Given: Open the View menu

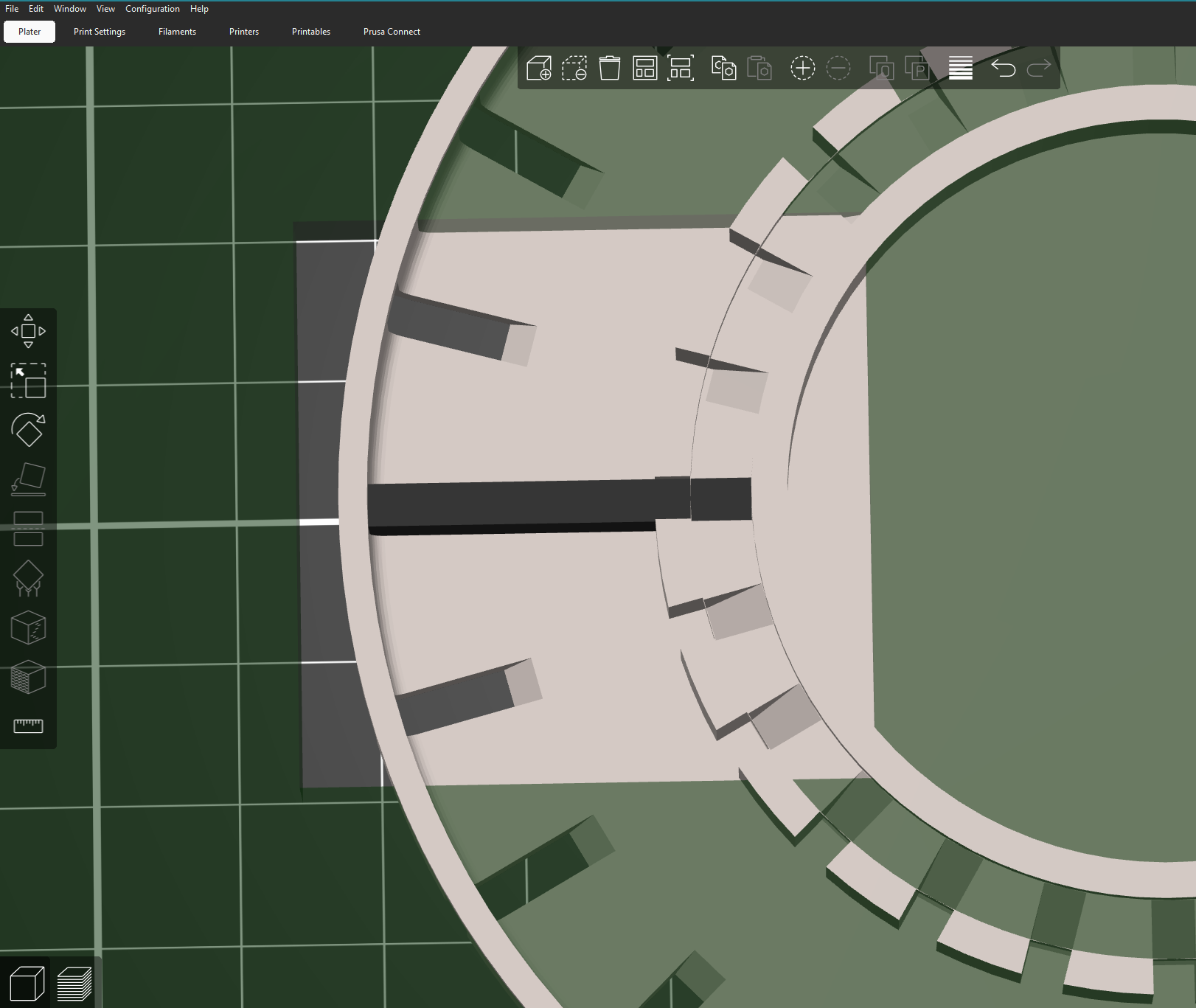Looking at the screenshot, I should point(105,9).
